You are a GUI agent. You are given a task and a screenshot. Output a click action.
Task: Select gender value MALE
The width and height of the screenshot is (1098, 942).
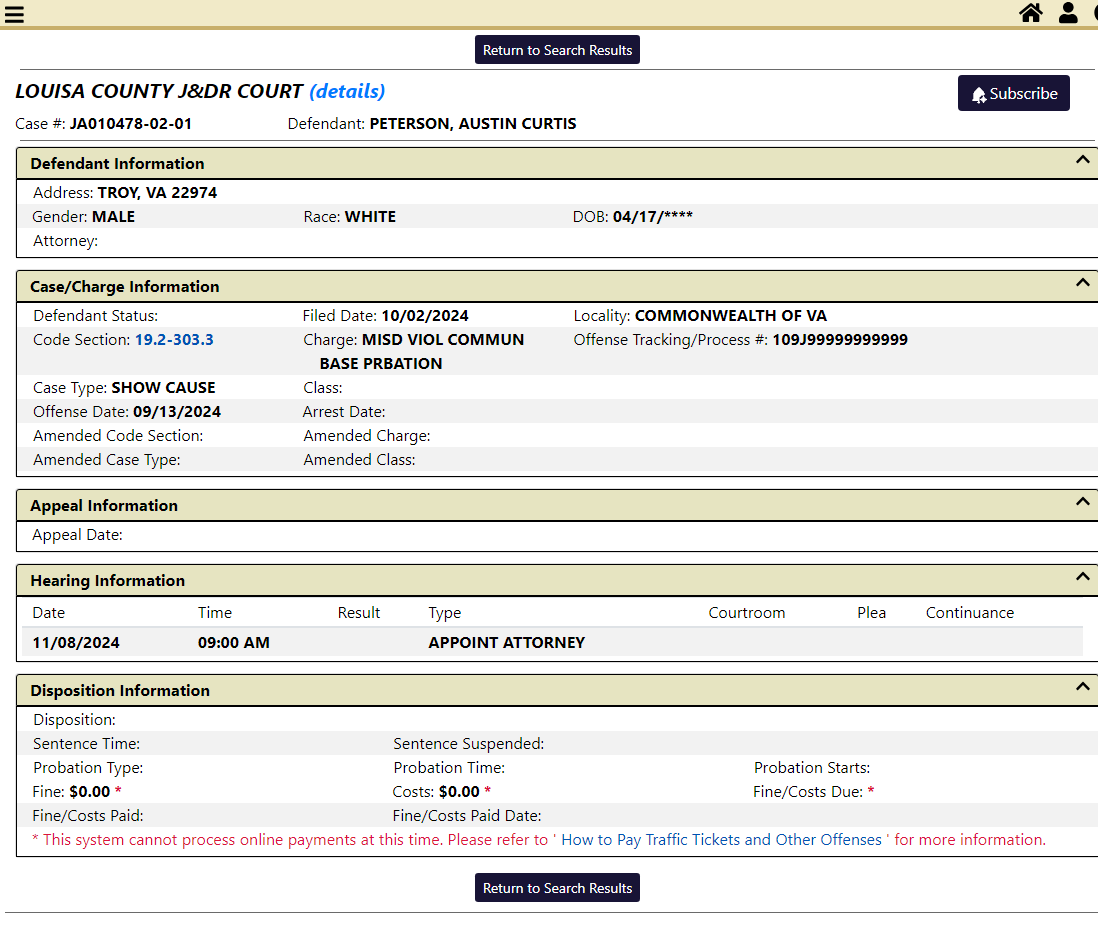(x=113, y=217)
